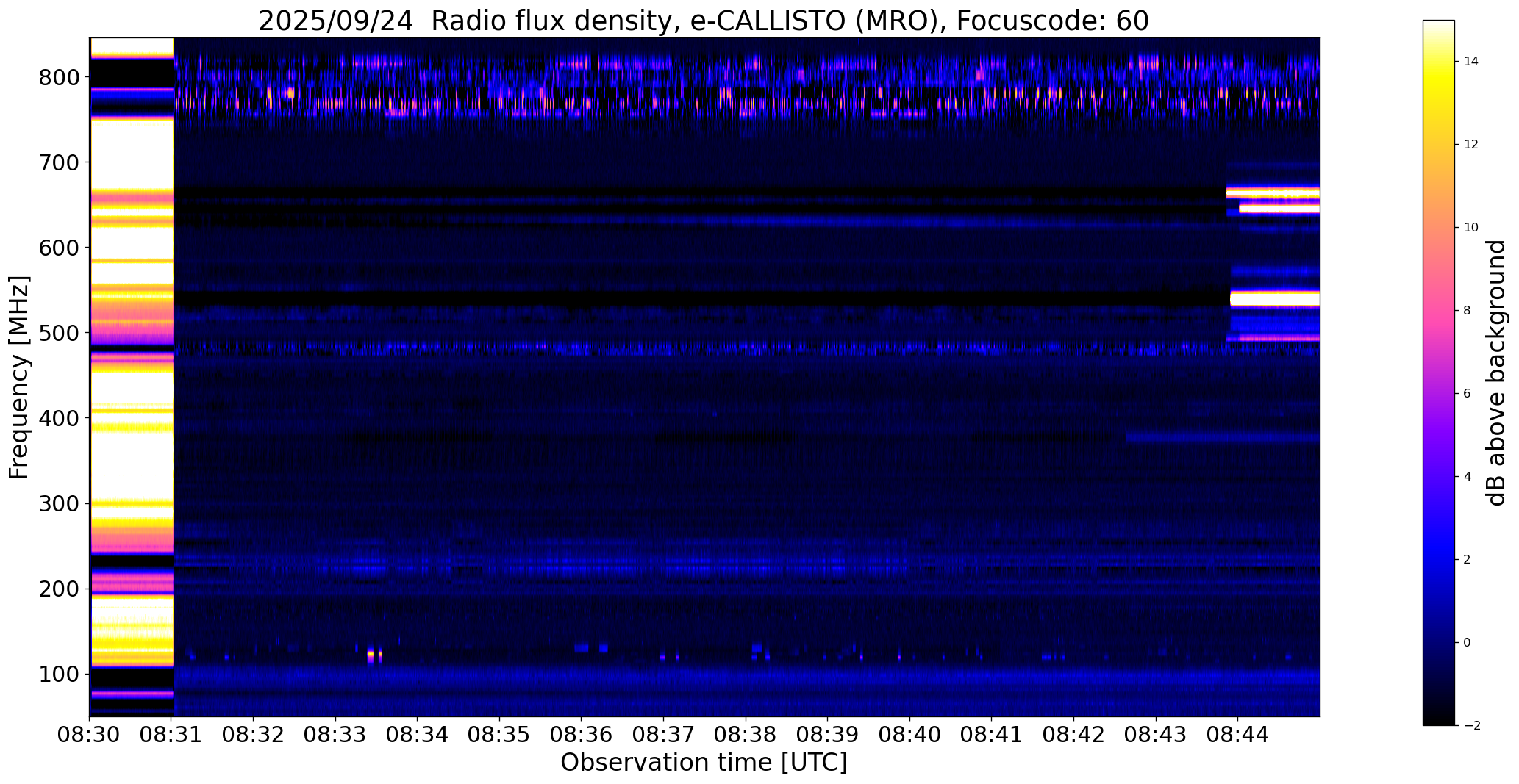Viewport: 1519px width, 784px height.
Task: Click the colorbar tick label 8
Action: [1468, 311]
